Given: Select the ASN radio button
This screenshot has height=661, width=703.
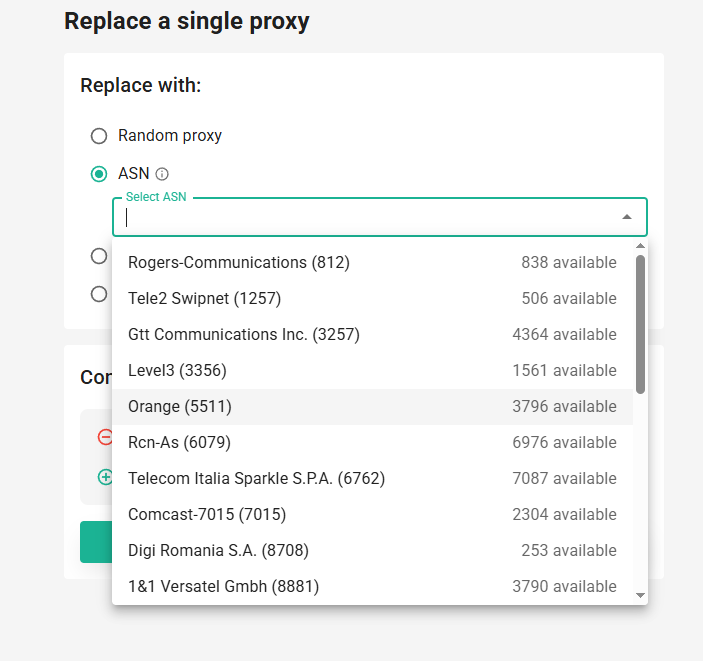Looking at the screenshot, I should pos(99,174).
